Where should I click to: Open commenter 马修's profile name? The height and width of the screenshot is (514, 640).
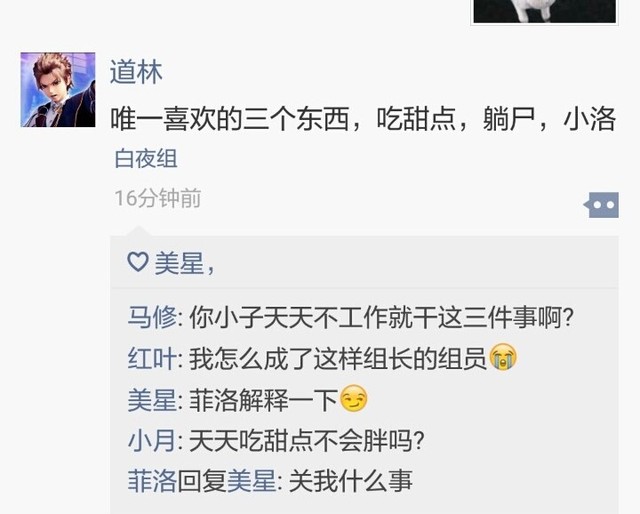pos(152,317)
